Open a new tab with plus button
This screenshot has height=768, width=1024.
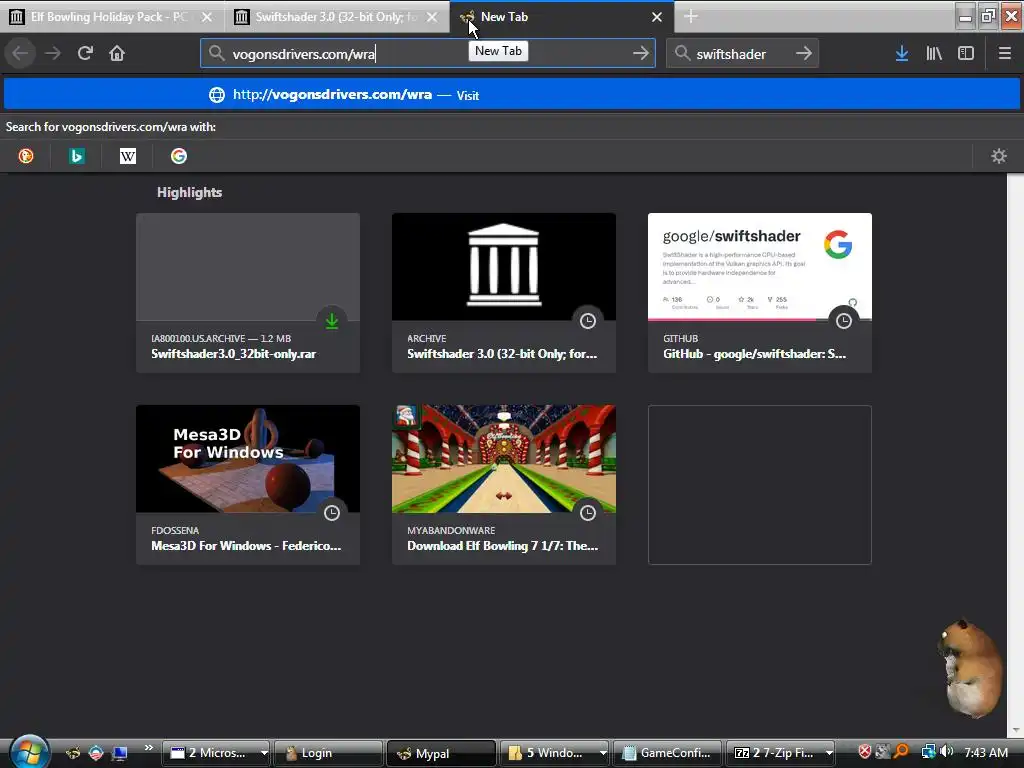coord(691,17)
